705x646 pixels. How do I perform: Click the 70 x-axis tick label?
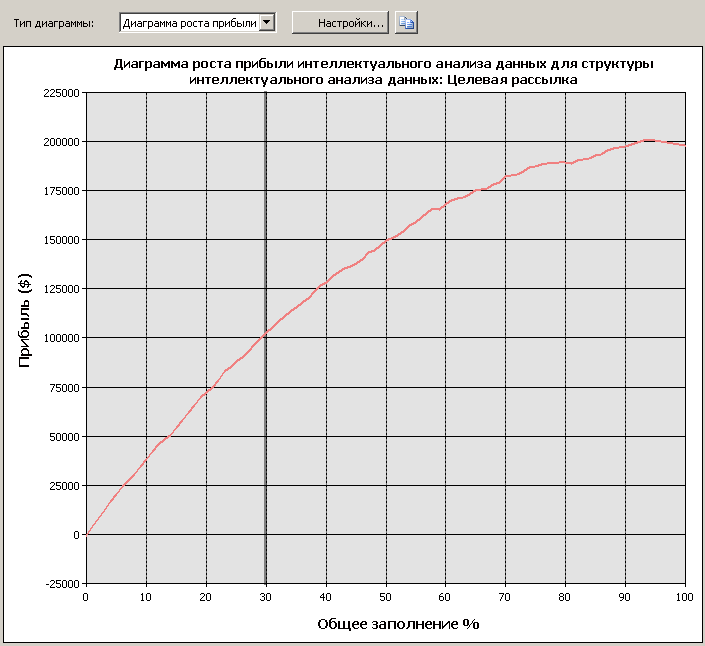tap(504, 597)
